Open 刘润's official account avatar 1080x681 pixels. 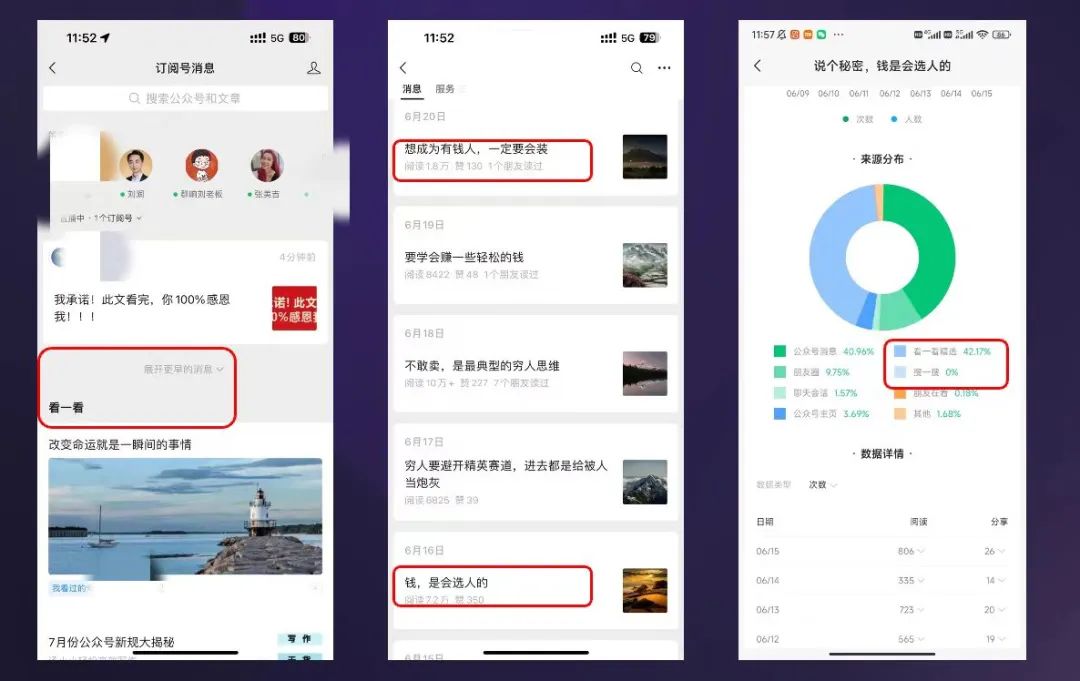(x=135, y=166)
